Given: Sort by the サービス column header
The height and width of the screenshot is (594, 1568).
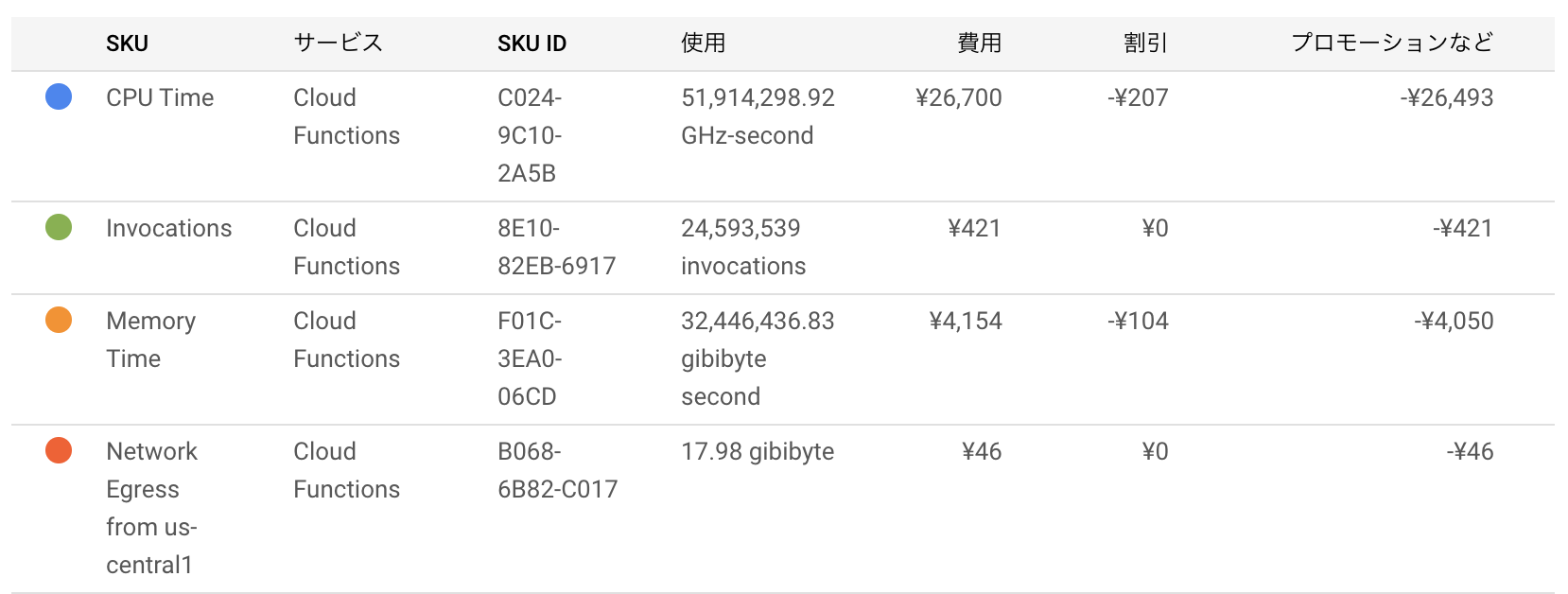Looking at the screenshot, I should click(338, 43).
